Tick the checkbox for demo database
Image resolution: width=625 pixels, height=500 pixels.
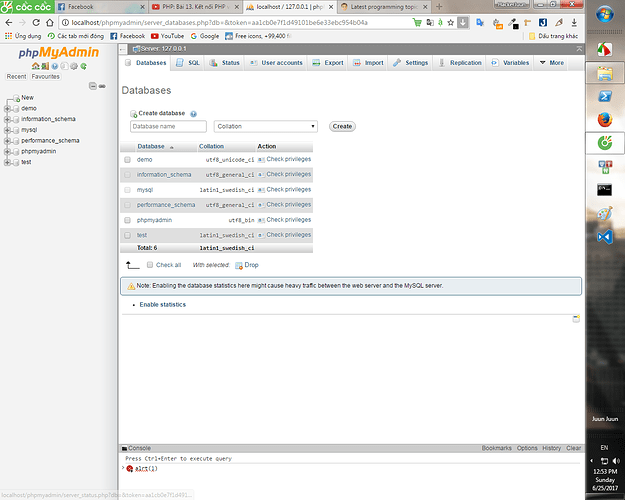[x=127, y=160]
